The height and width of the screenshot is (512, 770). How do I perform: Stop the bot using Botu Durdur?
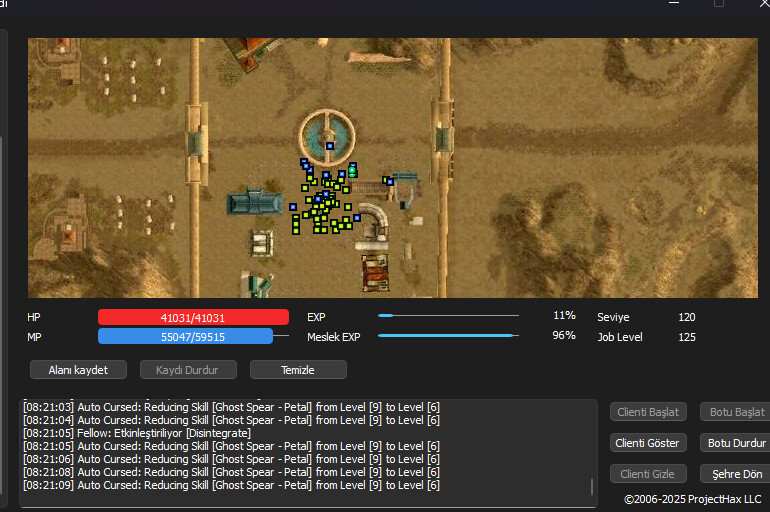coord(736,443)
